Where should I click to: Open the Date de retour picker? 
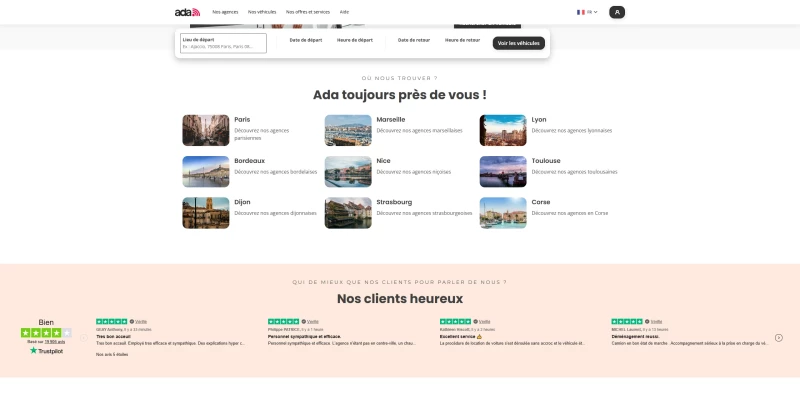[414, 40]
